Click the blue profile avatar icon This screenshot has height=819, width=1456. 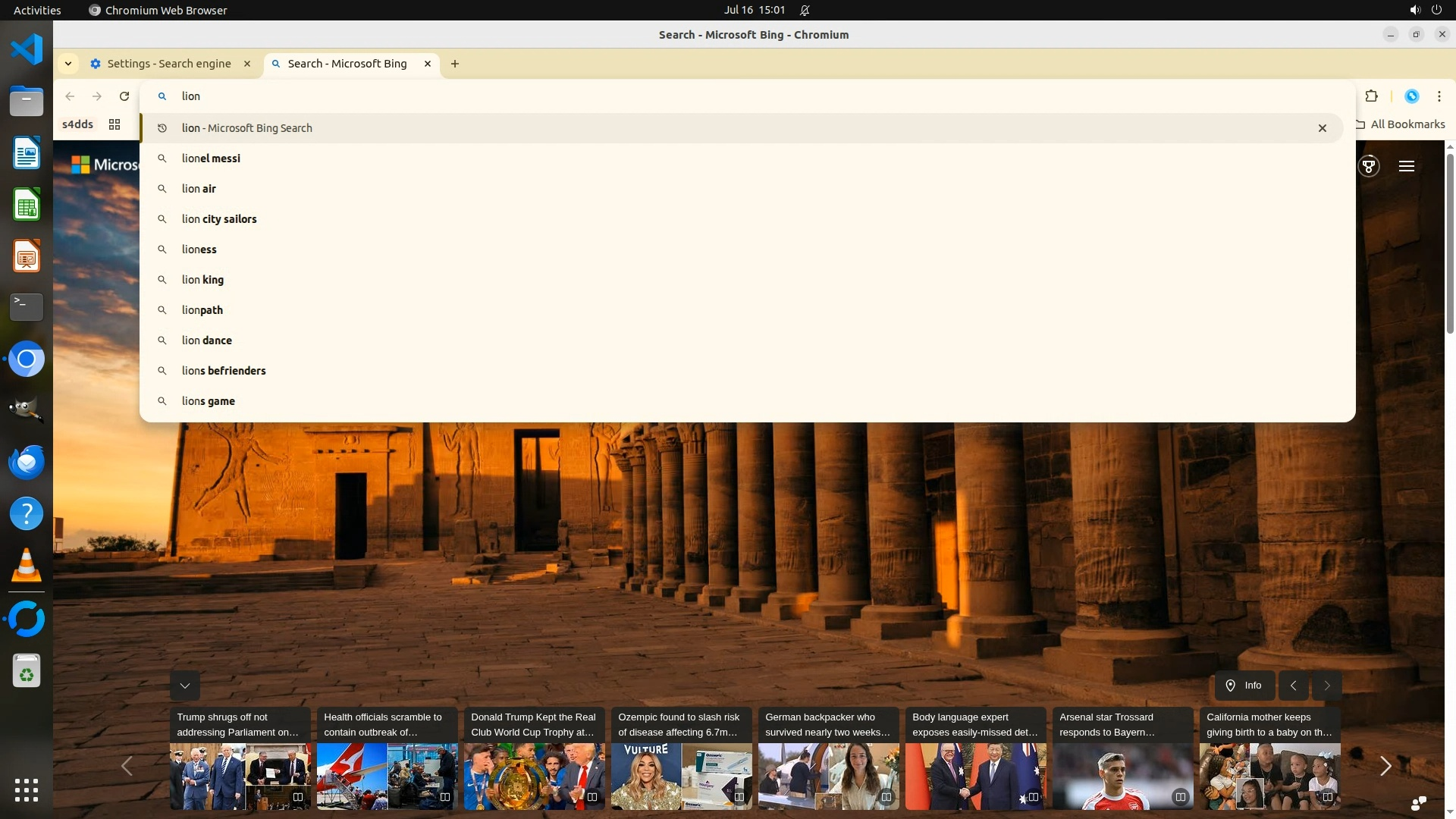pyautogui.click(x=1411, y=96)
